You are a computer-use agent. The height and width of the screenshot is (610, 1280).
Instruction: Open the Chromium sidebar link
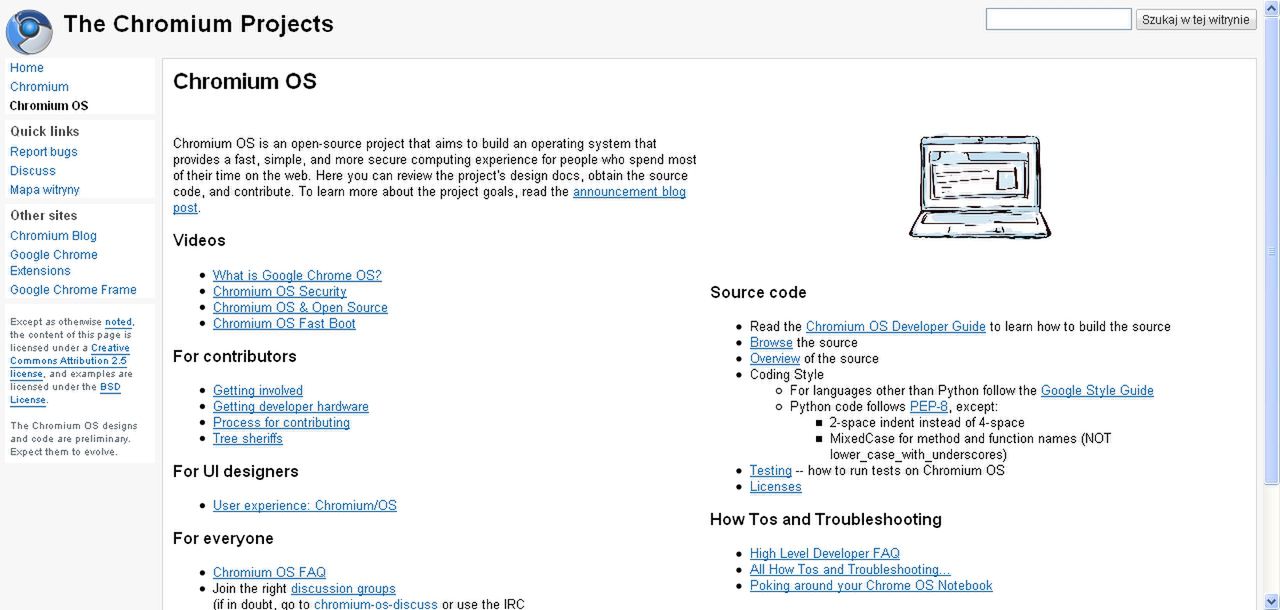tap(39, 87)
